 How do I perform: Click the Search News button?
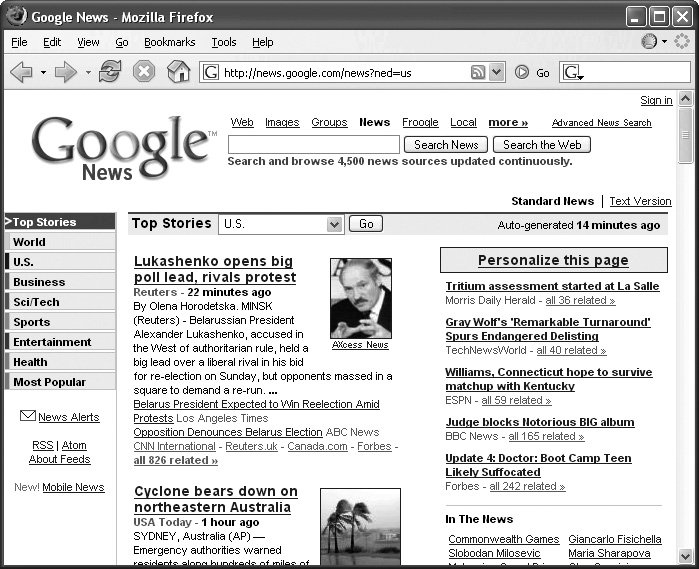point(446,145)
